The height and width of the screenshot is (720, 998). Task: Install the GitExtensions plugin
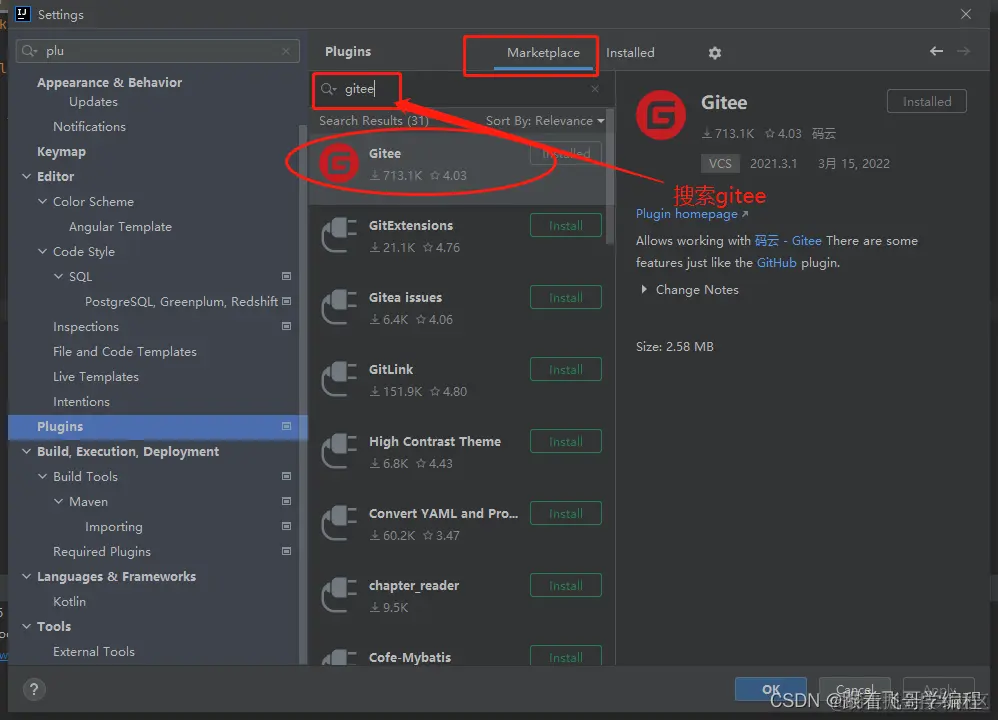tap(566, 226)
